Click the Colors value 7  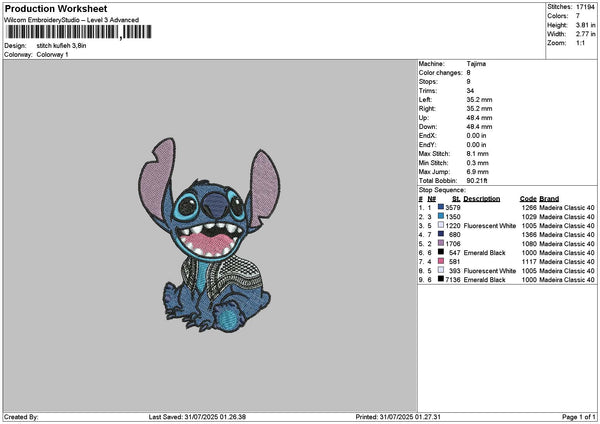578,16
